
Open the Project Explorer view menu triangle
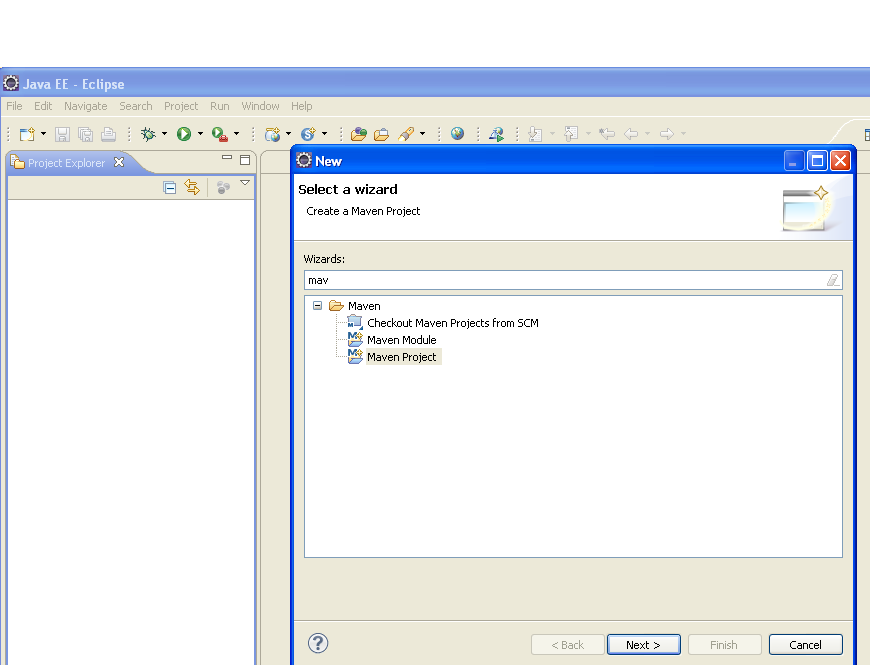click(245, 182)
